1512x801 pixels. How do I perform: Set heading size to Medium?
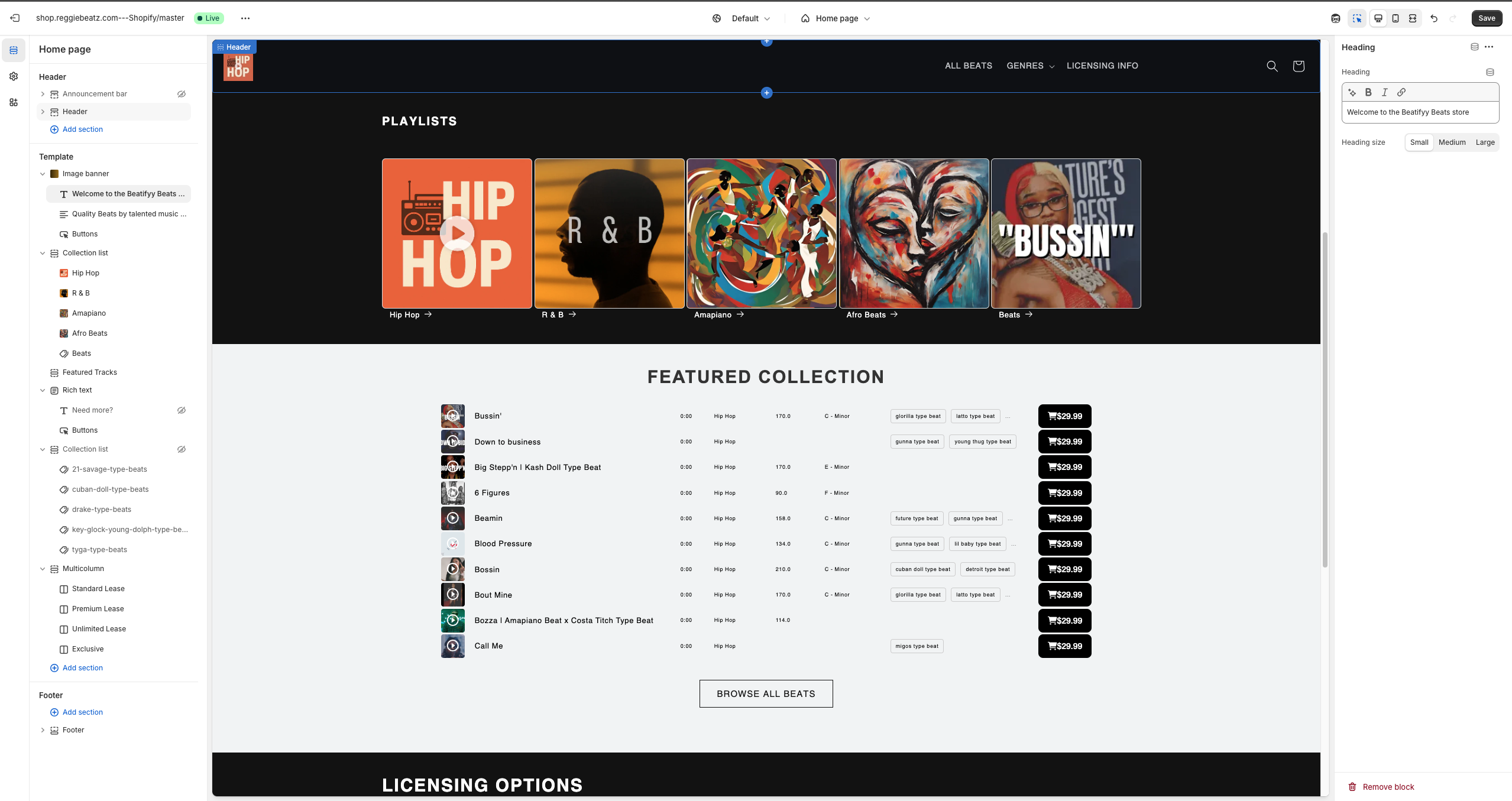pos(1452,142)
